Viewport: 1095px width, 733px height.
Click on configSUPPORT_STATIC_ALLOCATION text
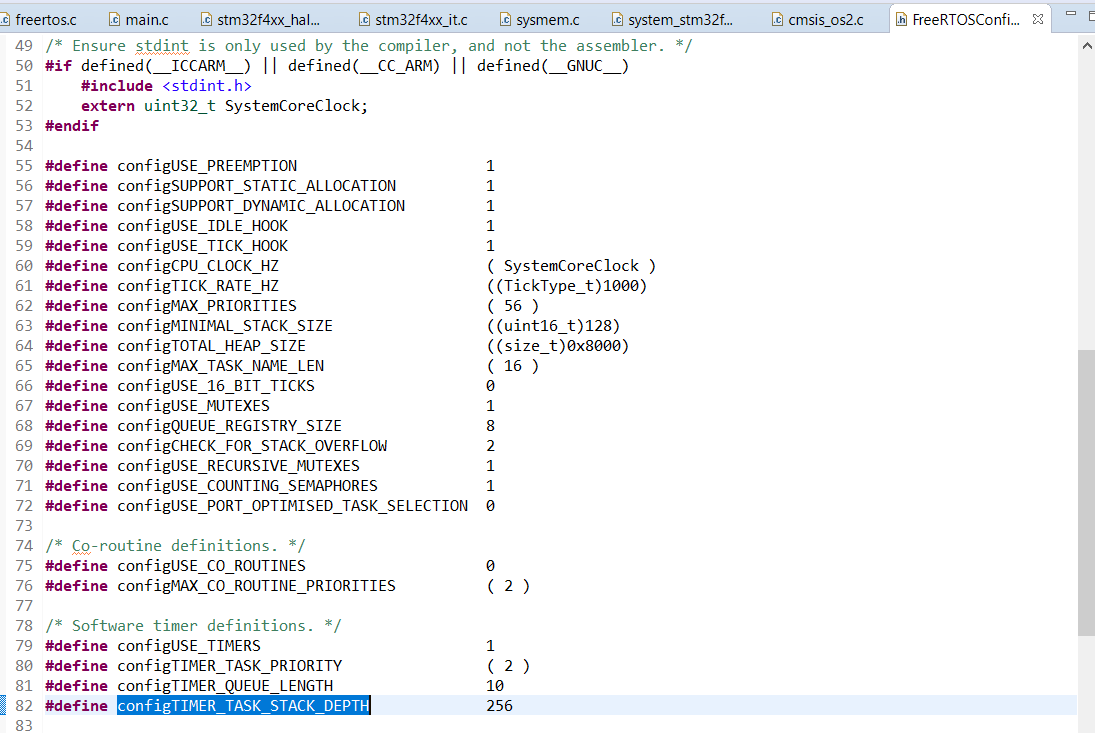[x=256, y=186]
